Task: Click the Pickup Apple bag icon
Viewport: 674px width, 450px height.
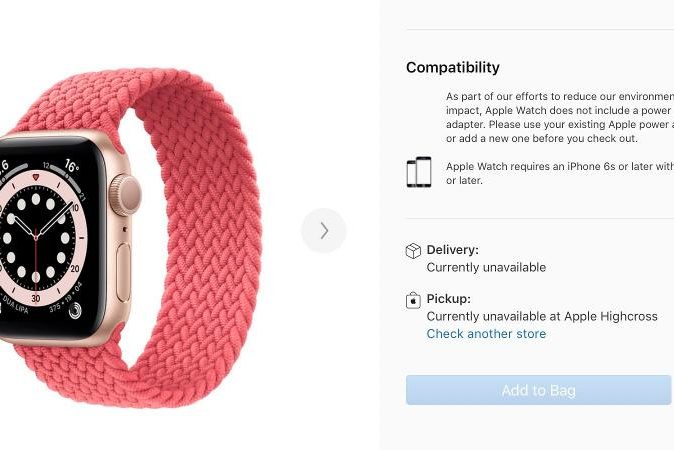Action: (x=413, y=300)
